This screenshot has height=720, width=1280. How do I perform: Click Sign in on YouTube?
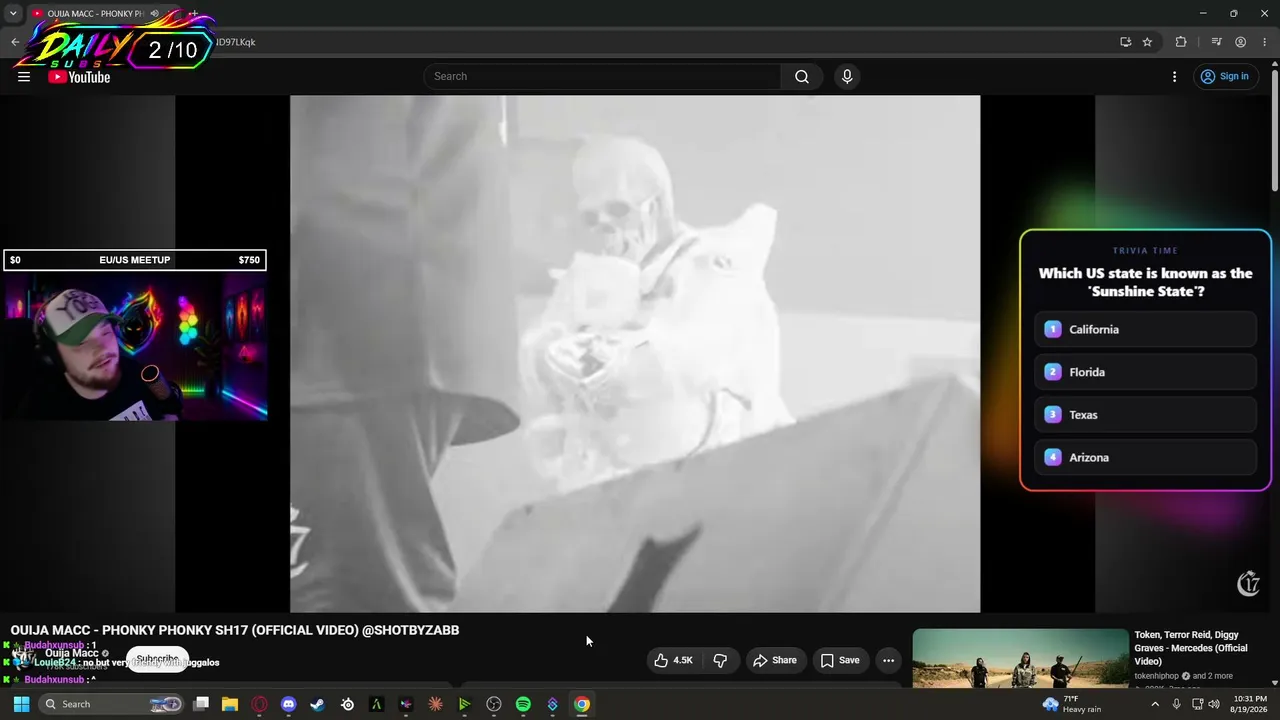point(1224,77)
